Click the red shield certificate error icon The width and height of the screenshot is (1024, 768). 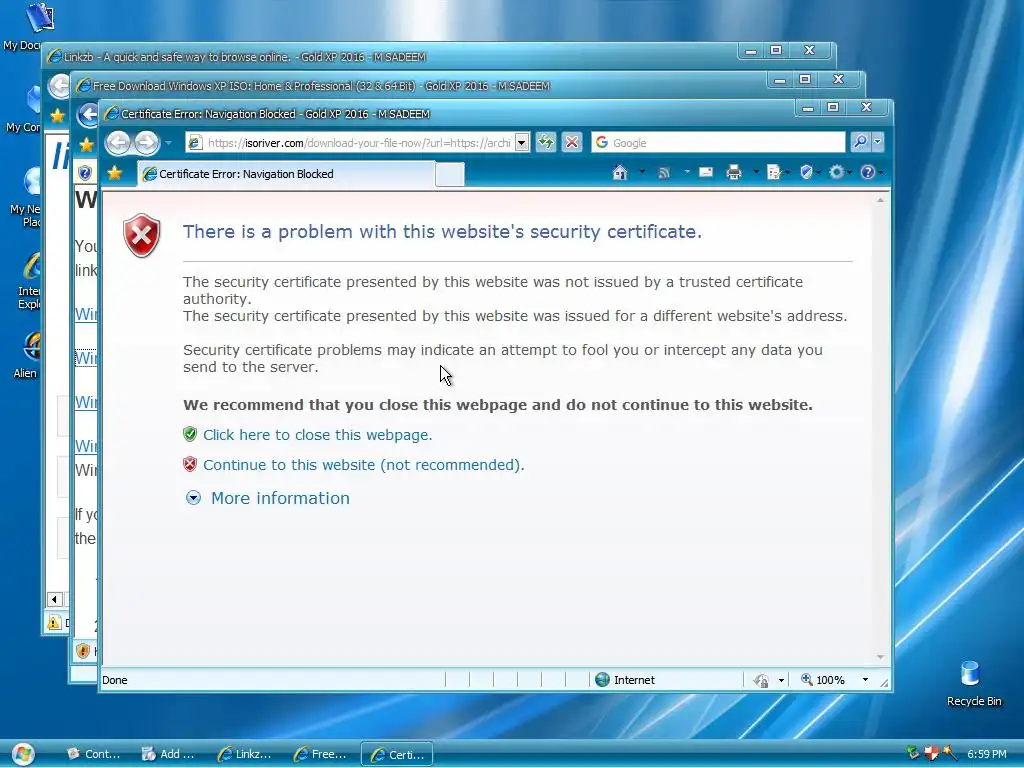coord(142,235)
